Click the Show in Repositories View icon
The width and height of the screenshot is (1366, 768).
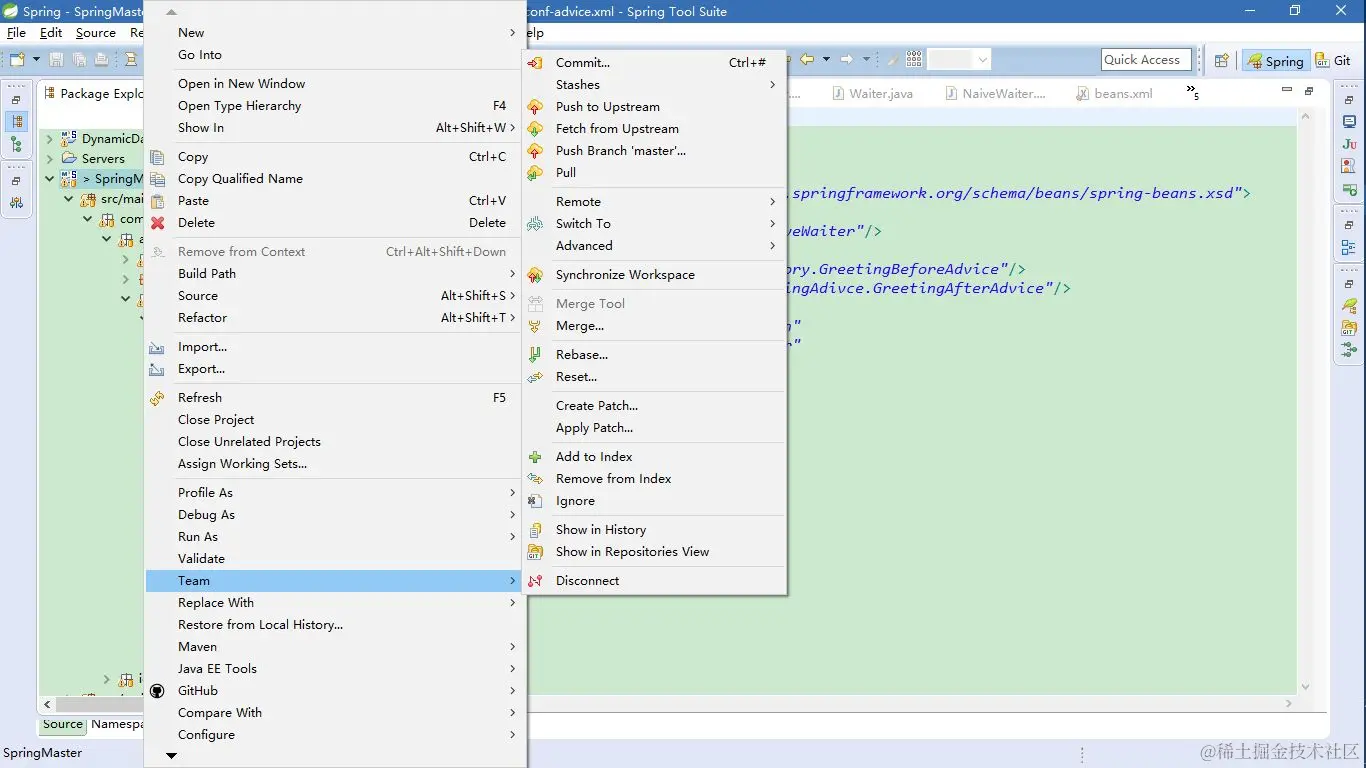pos(535,552)
